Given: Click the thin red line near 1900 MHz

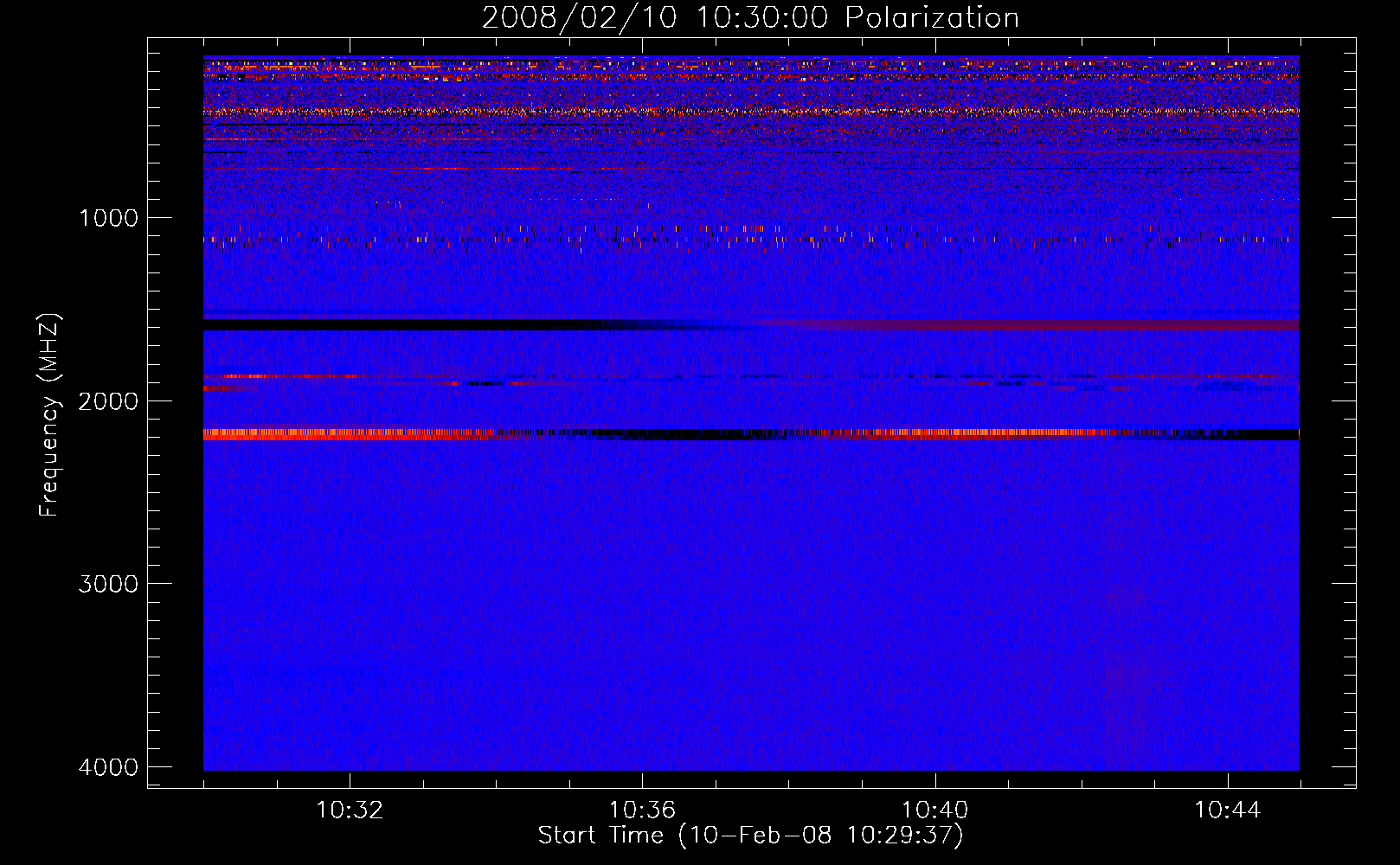Looking at the screenshot, I should pos(286,376).
